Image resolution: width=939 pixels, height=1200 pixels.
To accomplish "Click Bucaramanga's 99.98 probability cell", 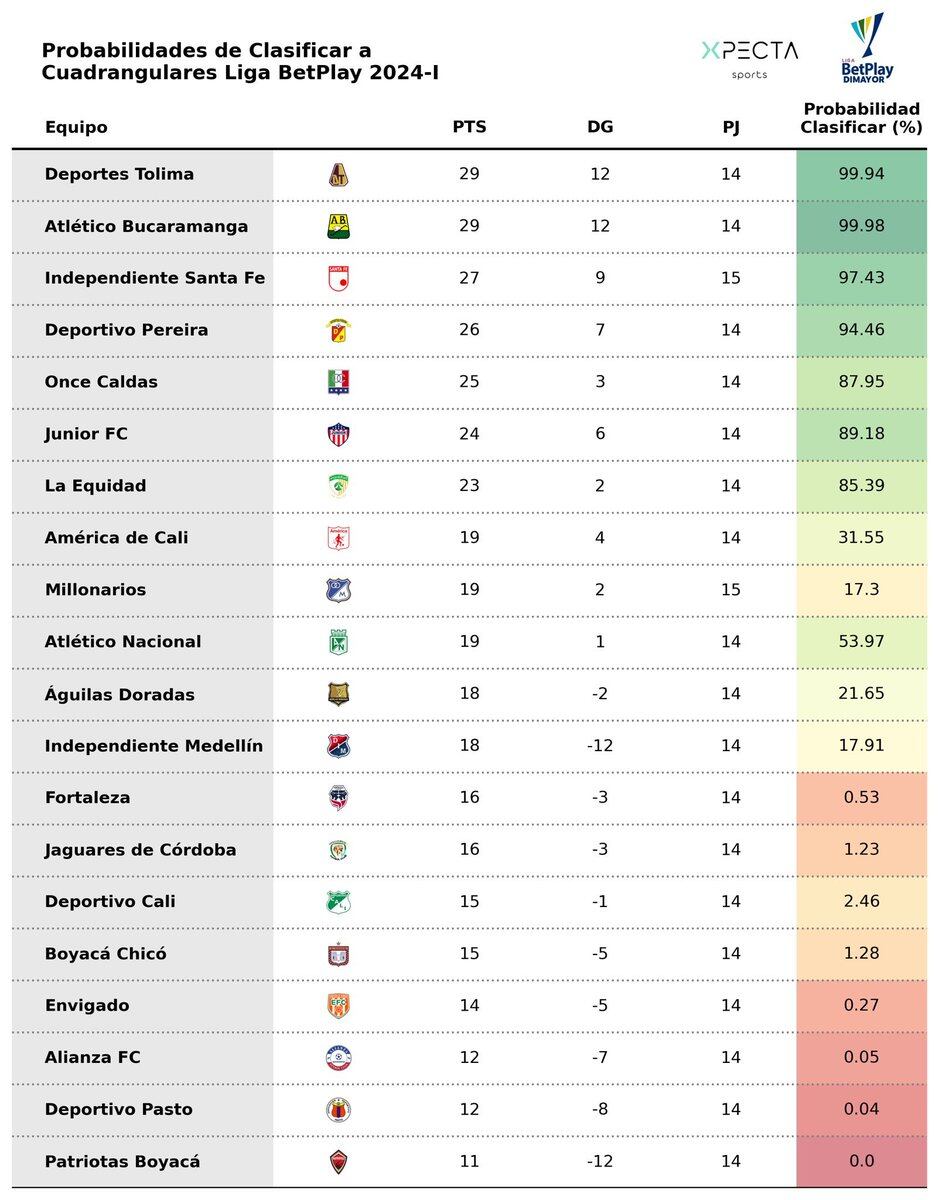I will point(861,226).
